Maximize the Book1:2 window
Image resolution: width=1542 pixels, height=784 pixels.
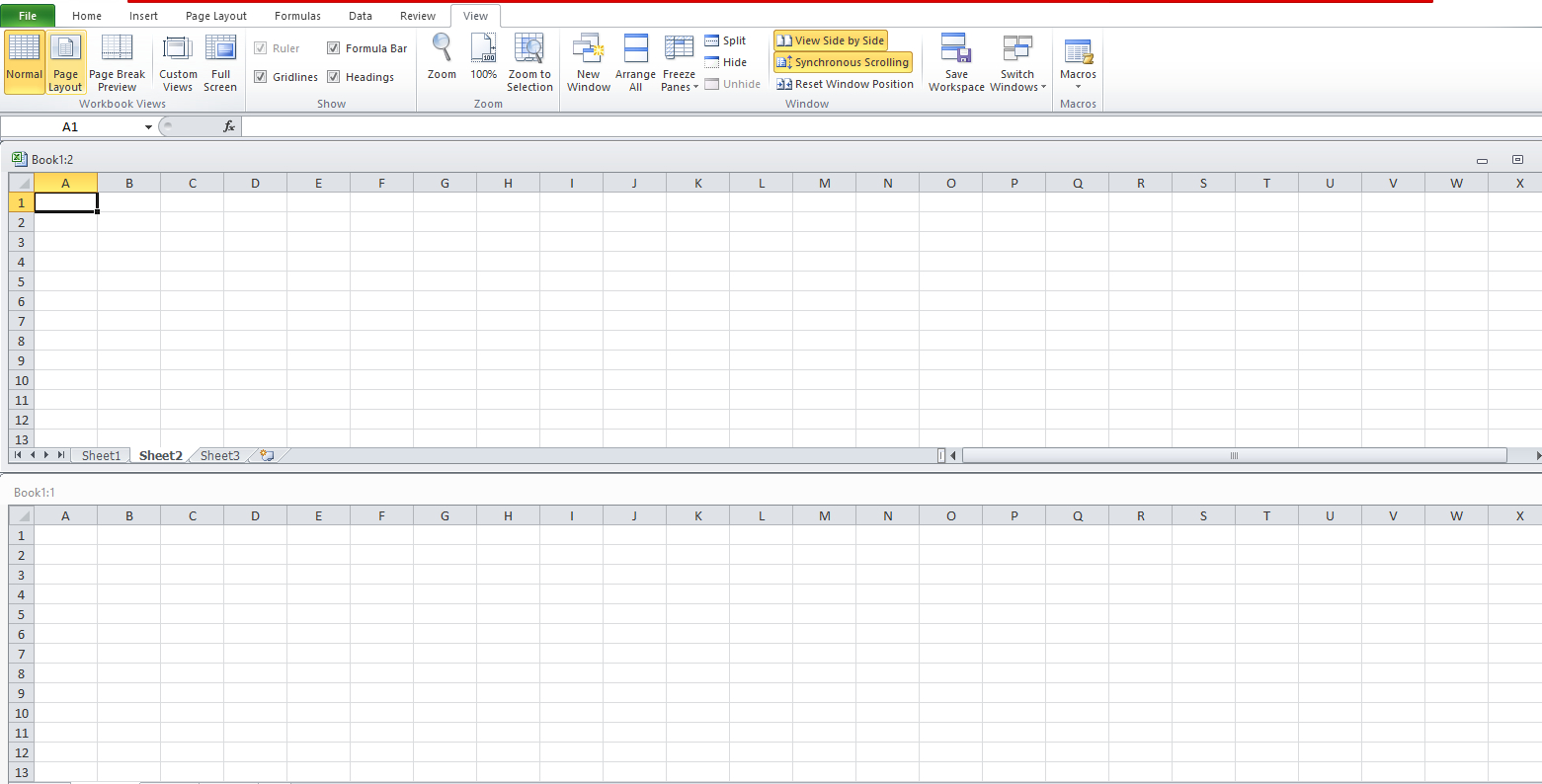[1517, 159]
